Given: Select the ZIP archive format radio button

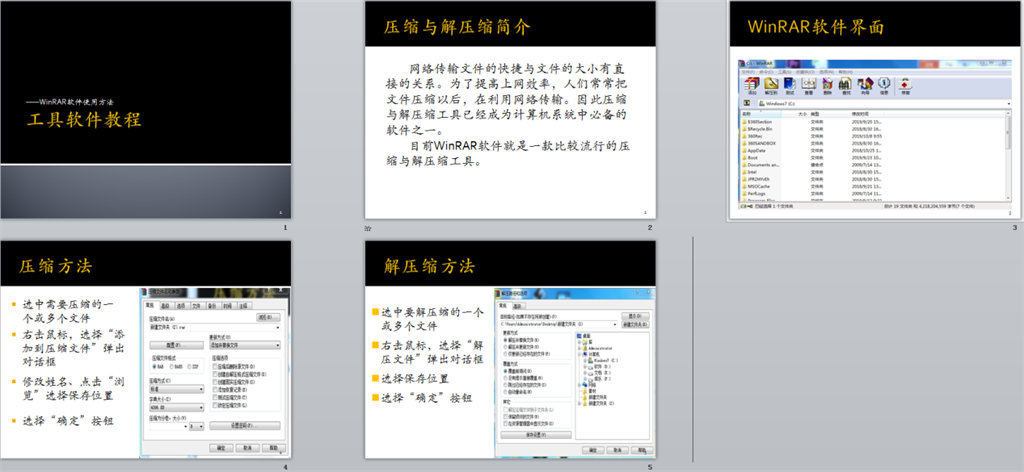Looking at the screenshot, I should tap(189, 367).
